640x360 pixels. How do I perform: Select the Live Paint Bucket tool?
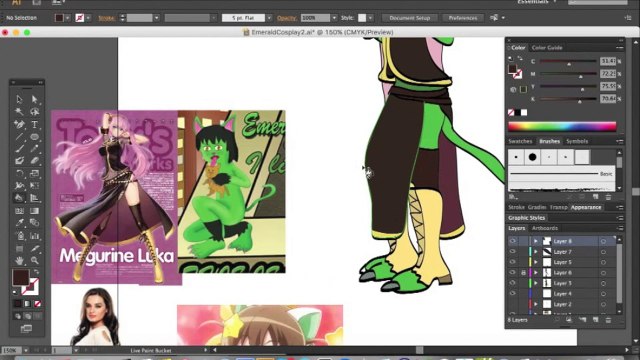pyautogui.click(x=19, y=198)
